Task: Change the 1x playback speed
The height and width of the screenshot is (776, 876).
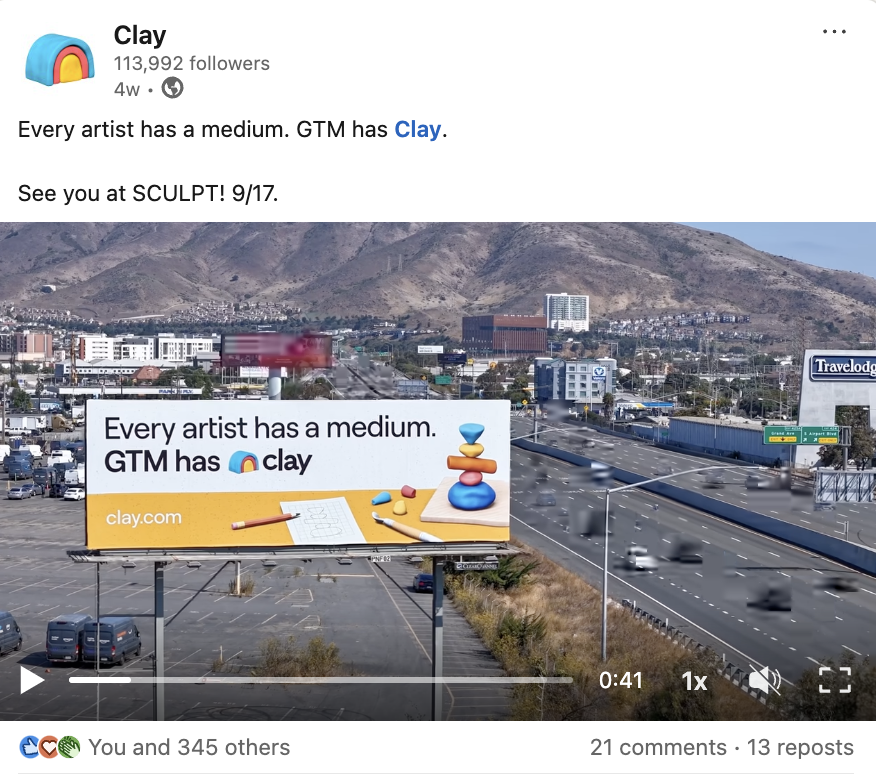Action: [x=694, y=681]
